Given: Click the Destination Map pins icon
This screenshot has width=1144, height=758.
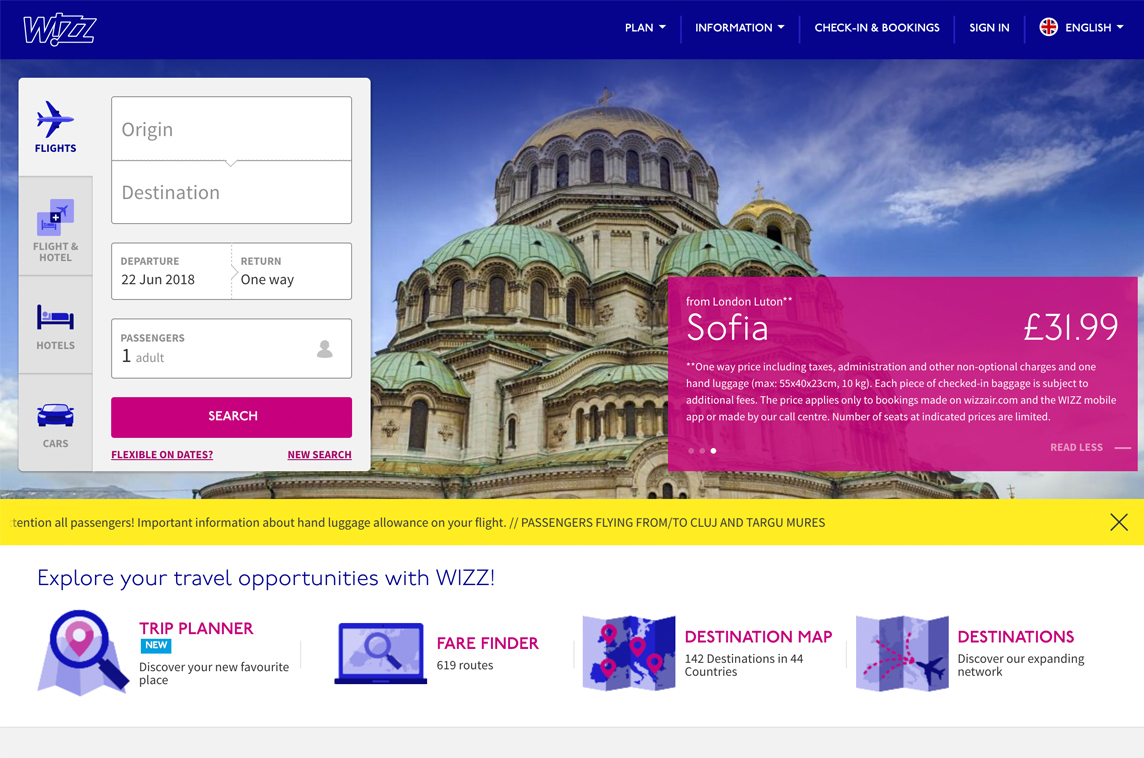Looking at the screenshot, I should (x=629, y=653).
